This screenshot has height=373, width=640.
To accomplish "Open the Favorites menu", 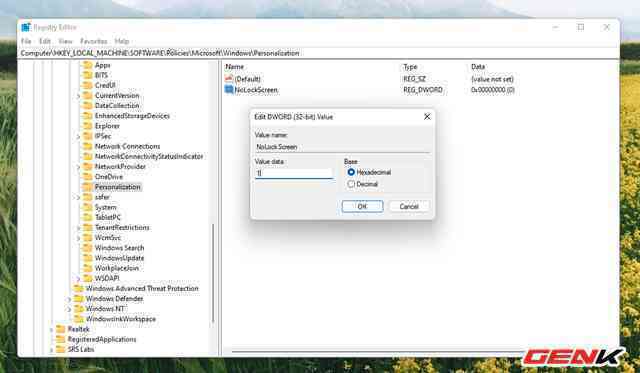I will click(93, 41).
